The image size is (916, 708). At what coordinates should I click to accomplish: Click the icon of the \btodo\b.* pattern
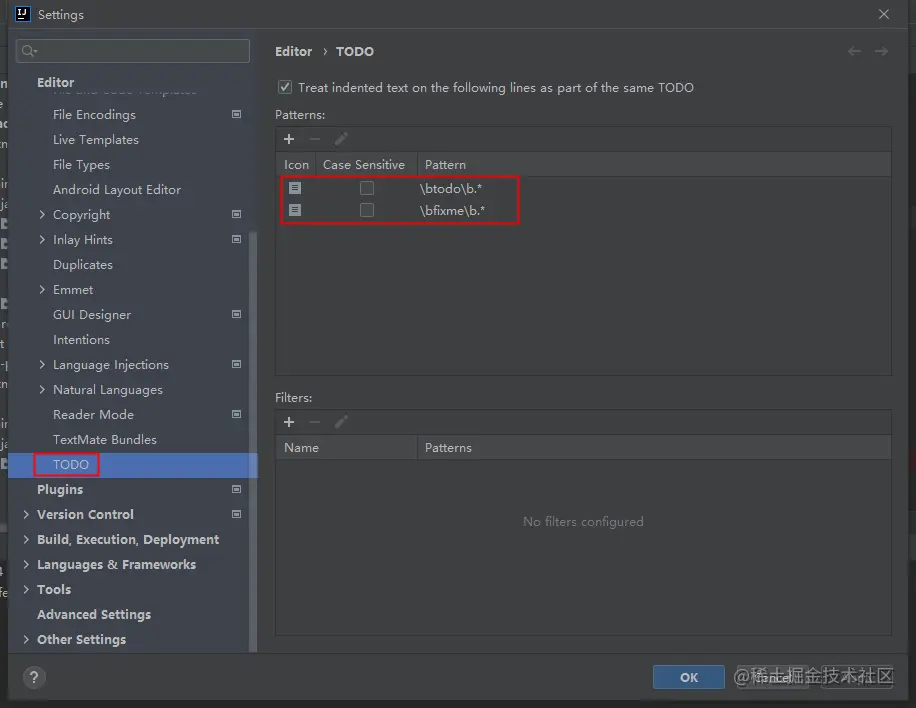pyautogui.click(x=295, y=188)
